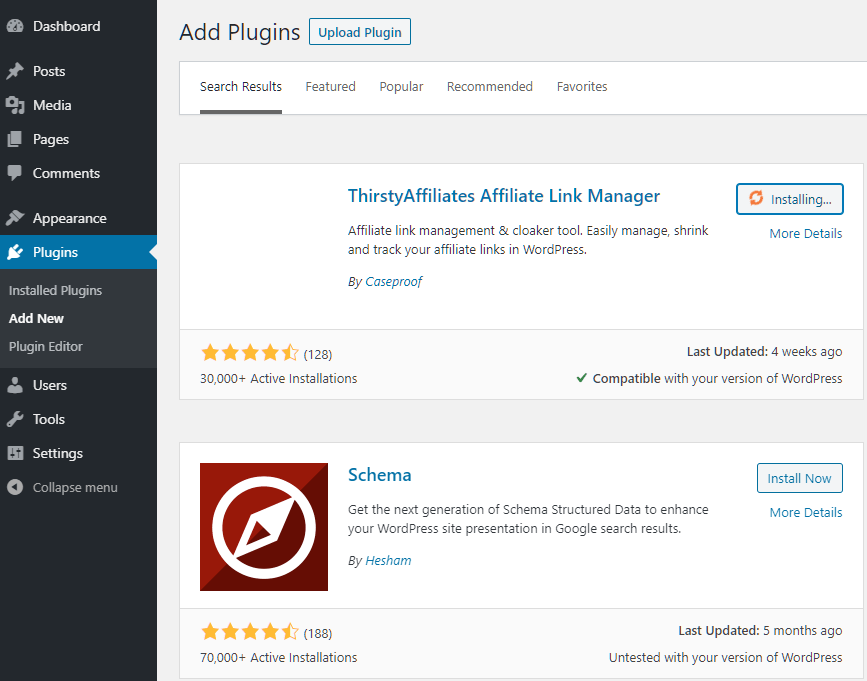Click the (128) ratings count
The height and width of the screenshot is (681, 867).
click(317, 354)
